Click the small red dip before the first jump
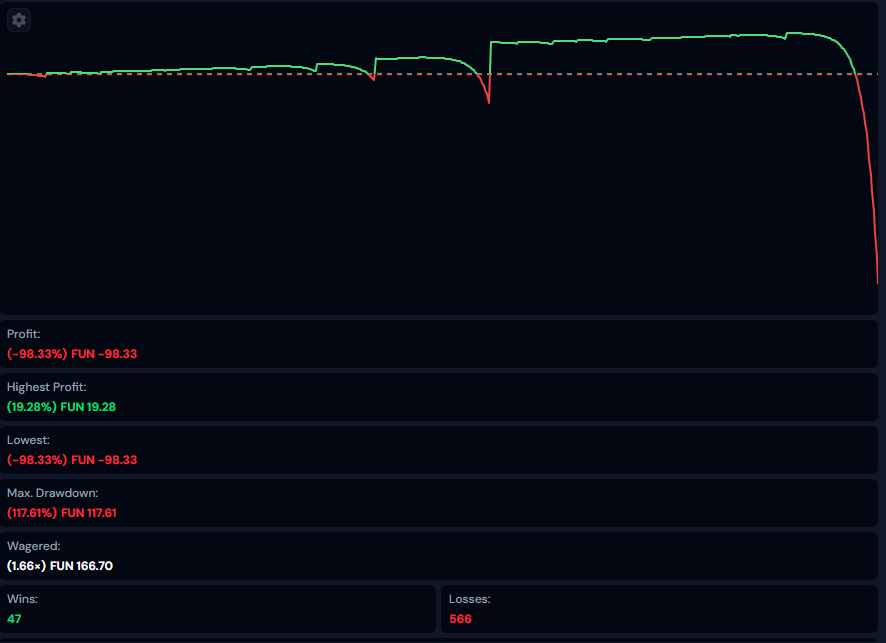The height and width of the screenshot is (643, 886). [372, 79]
